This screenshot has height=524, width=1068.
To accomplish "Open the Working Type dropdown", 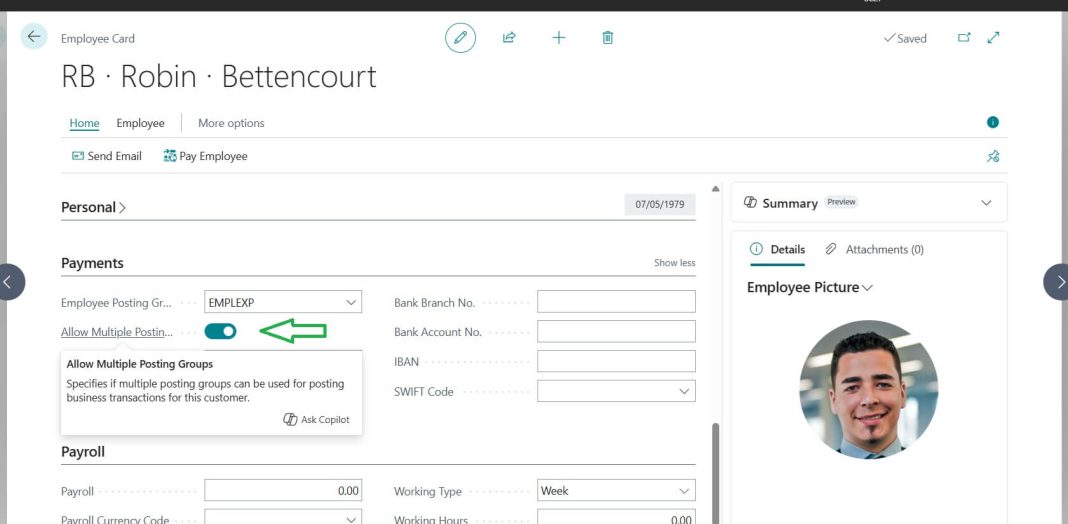I will pos(684,491).
